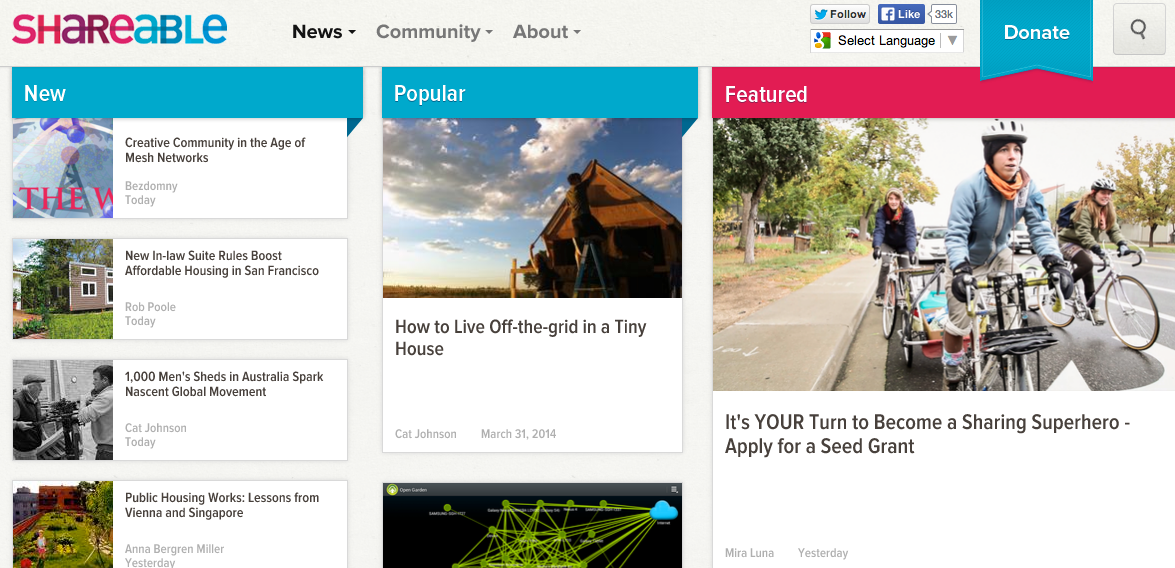
Task: Open the green mesh network diagram thumbnail
Action: pos(532,525)
